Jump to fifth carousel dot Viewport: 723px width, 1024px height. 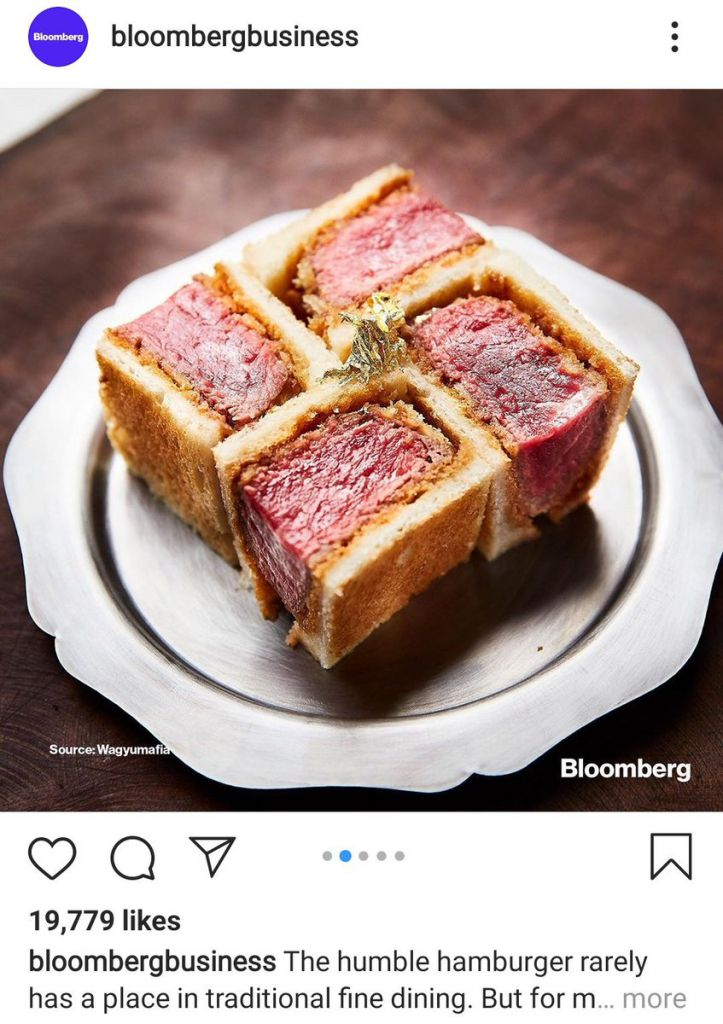[400, 856]
